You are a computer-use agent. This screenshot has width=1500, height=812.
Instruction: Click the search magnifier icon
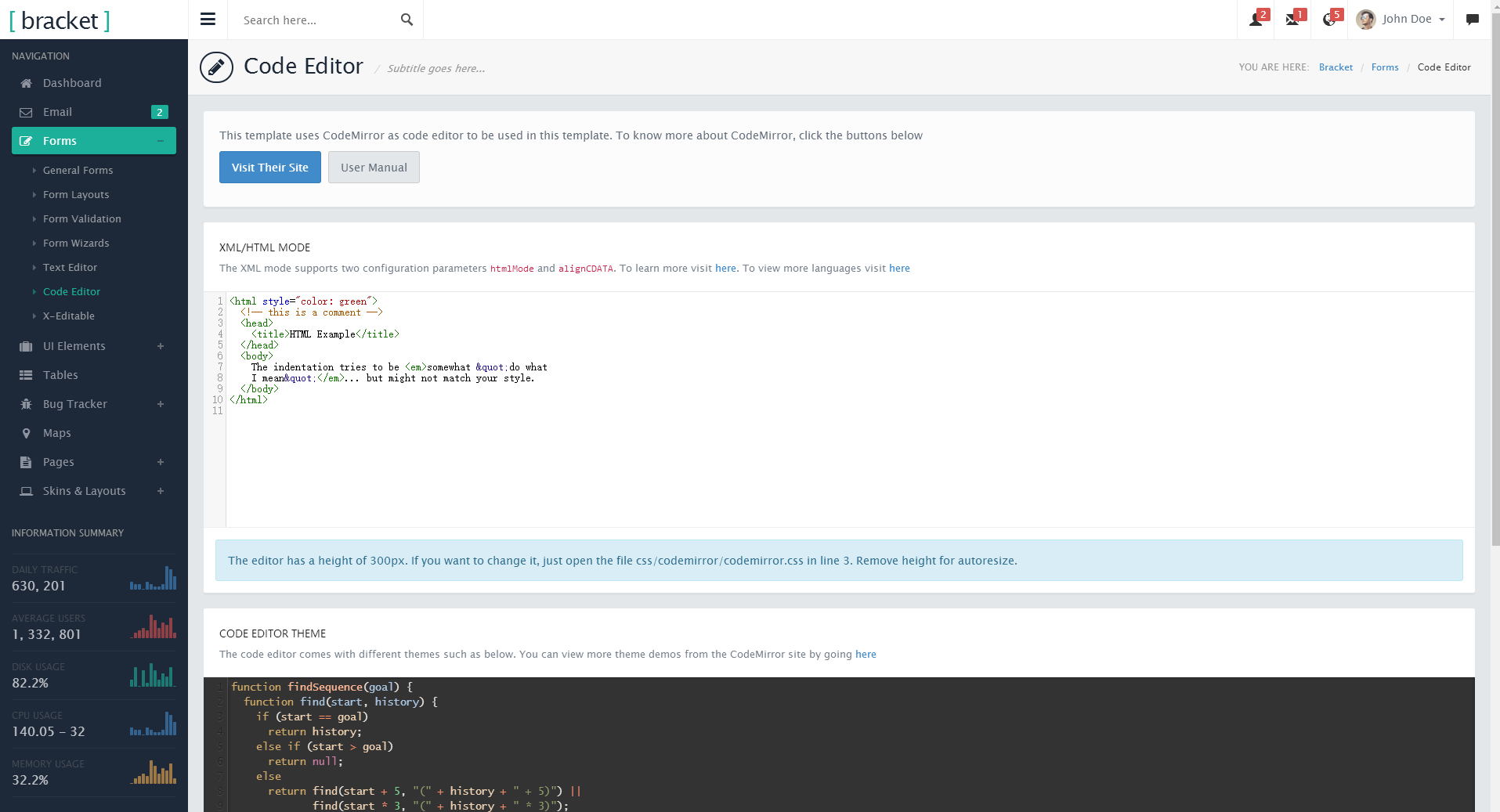click(407, 20)
